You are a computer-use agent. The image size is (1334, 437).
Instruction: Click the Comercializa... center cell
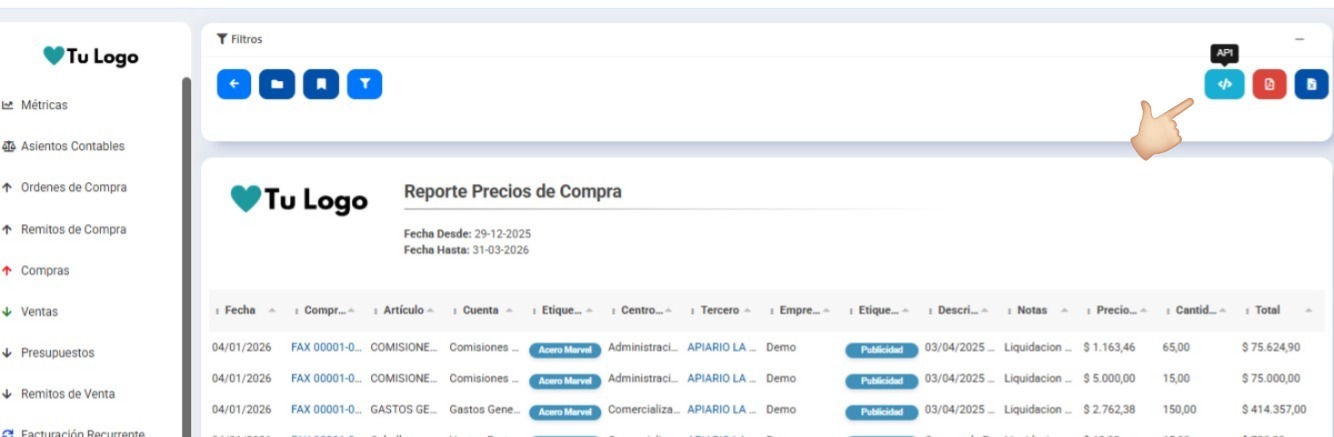(643, 409)
